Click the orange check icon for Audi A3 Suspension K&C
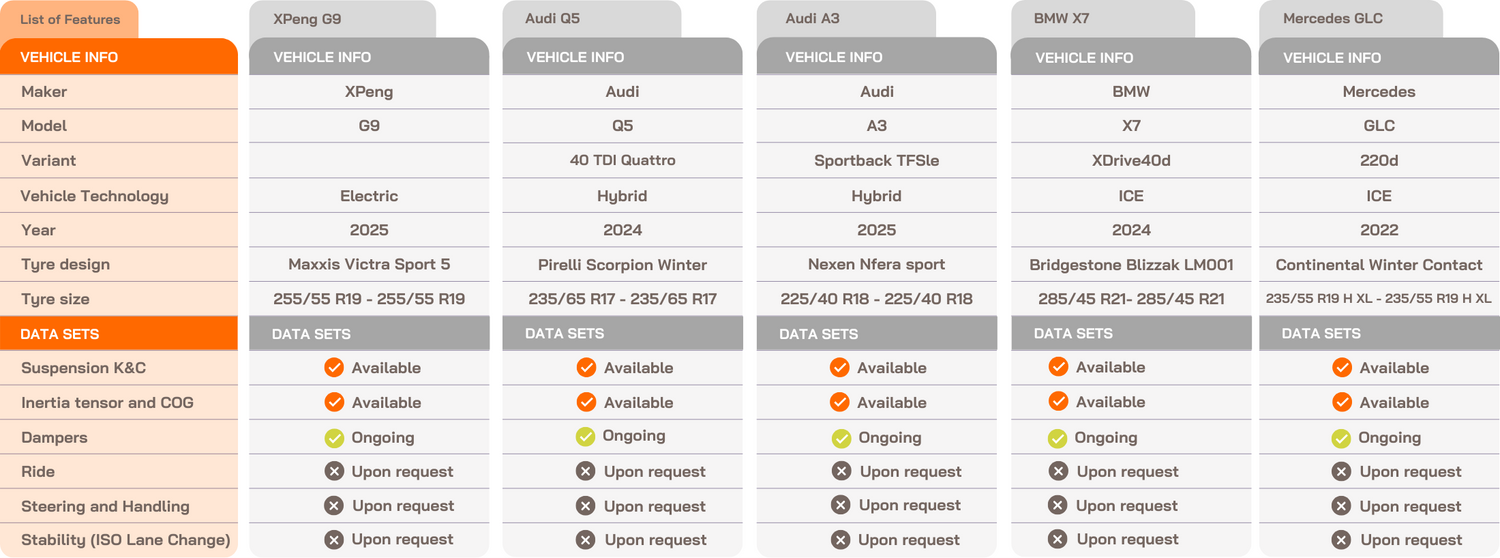The image size is (1500, 558). tap(840, 368)
